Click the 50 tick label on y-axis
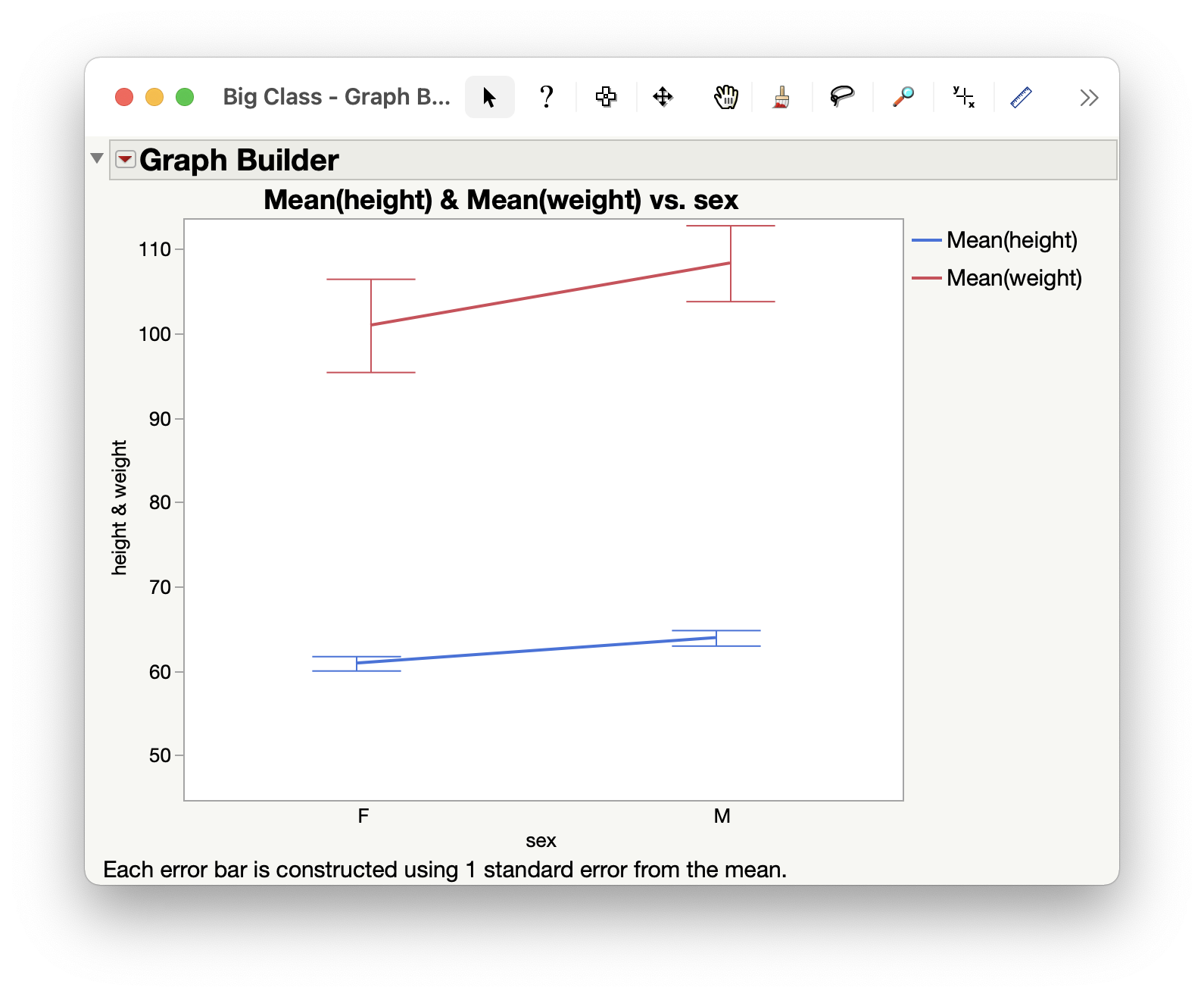The image size is (1204, 997). (x=160, y=755)
